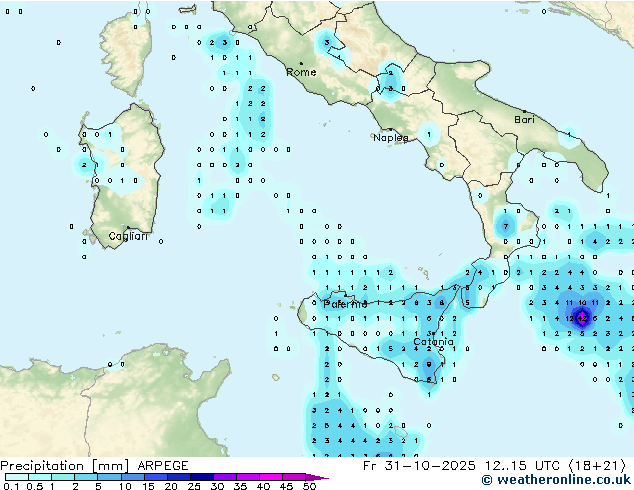Select the 2 to 5 mm legend swatch
Viewport: 634px width, 490px height.
click(x=86, y=477)
